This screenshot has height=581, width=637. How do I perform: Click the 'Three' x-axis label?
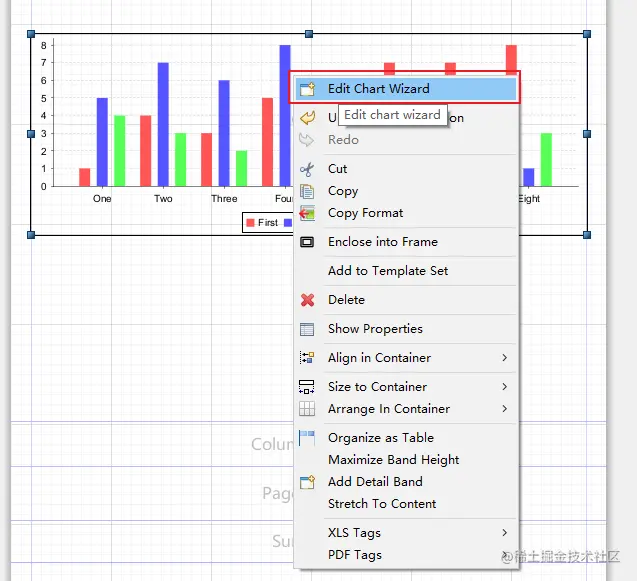224,199
